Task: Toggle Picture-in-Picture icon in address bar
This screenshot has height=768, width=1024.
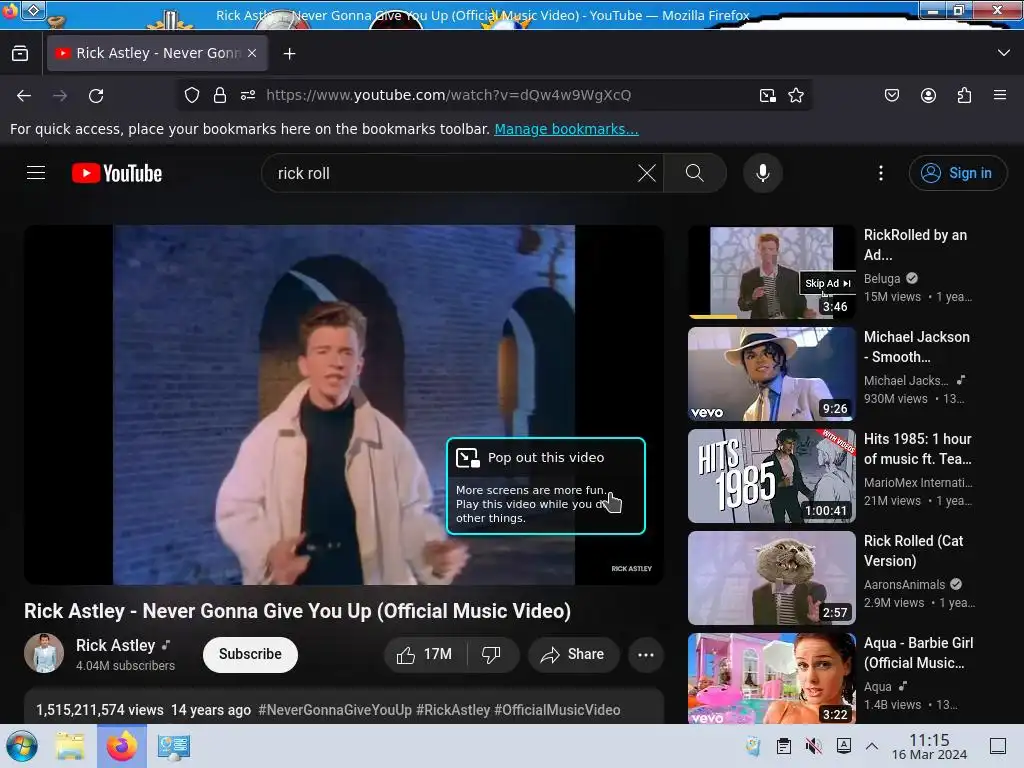Action: (x=768, y=95)
